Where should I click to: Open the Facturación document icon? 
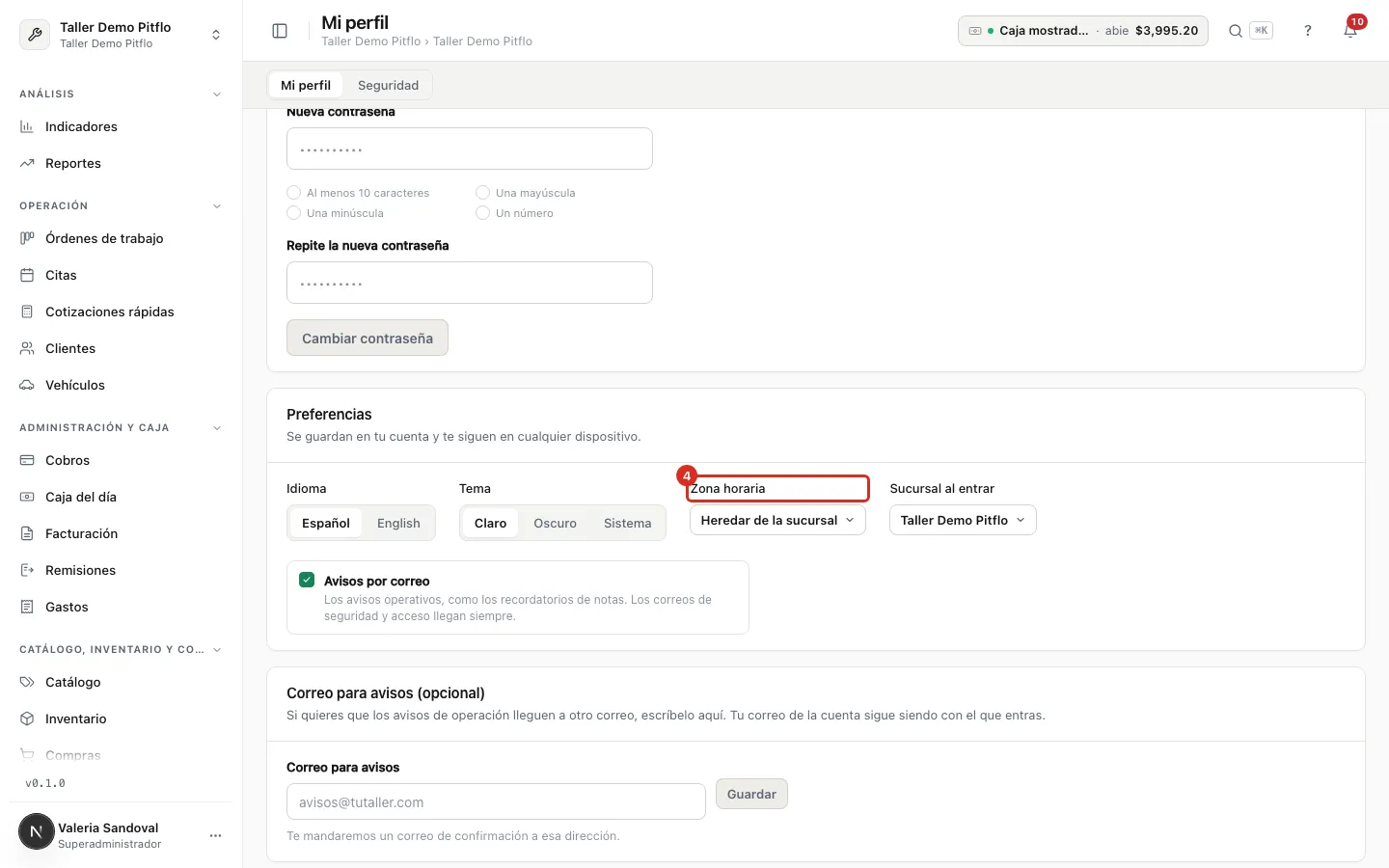[27, 533]
